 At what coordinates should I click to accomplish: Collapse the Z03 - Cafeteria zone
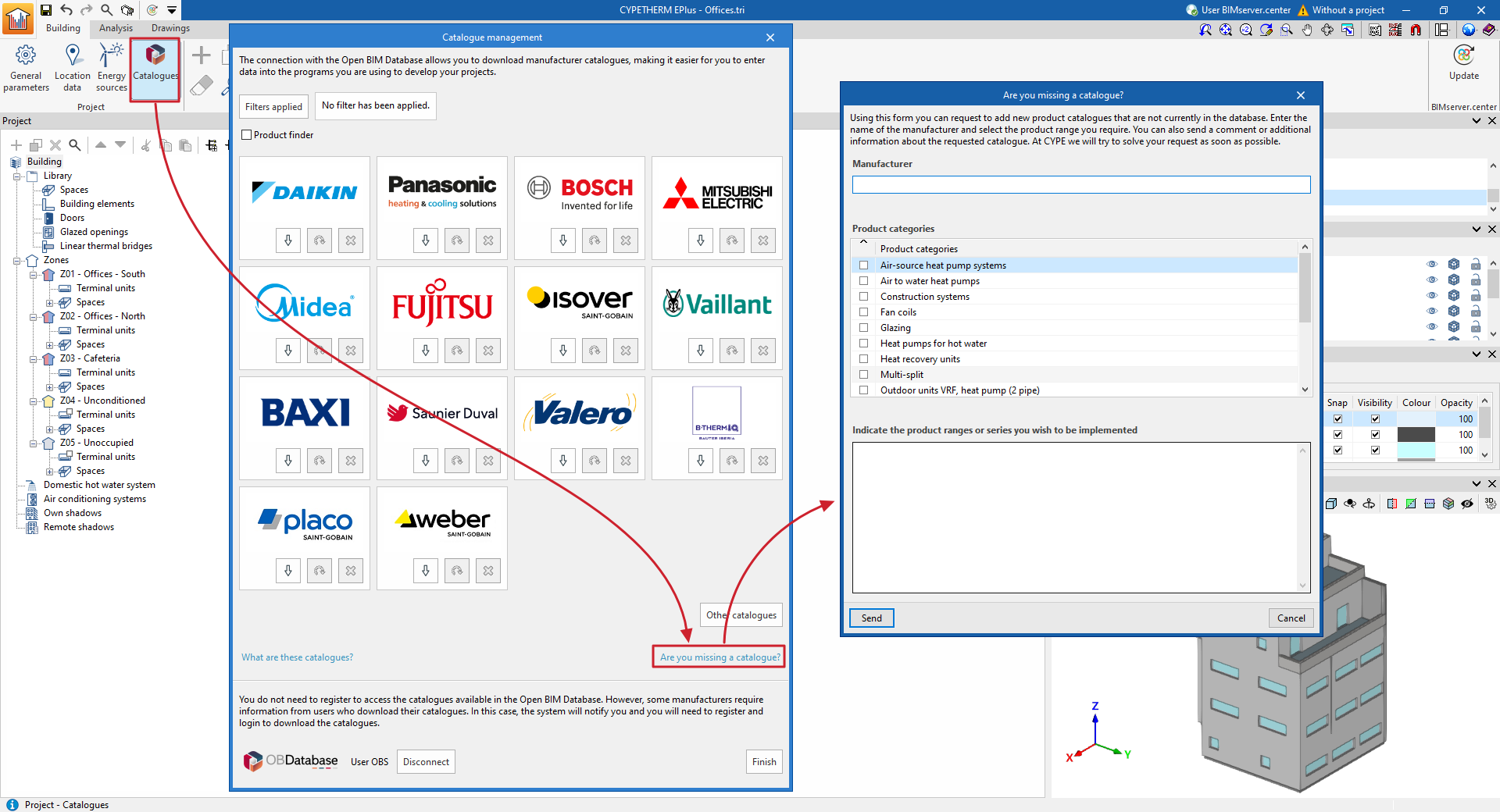[x=34, y=359]
